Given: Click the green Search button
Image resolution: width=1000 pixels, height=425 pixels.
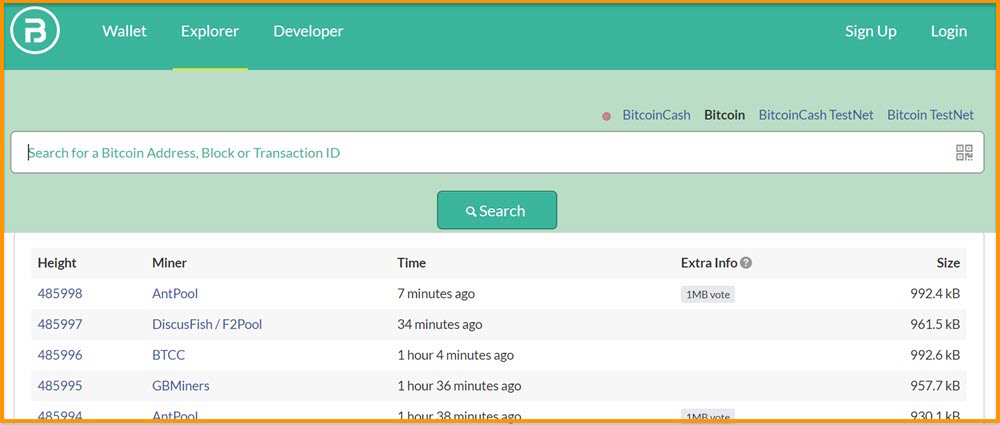Looking at the screenshot, I should (497, 210).
